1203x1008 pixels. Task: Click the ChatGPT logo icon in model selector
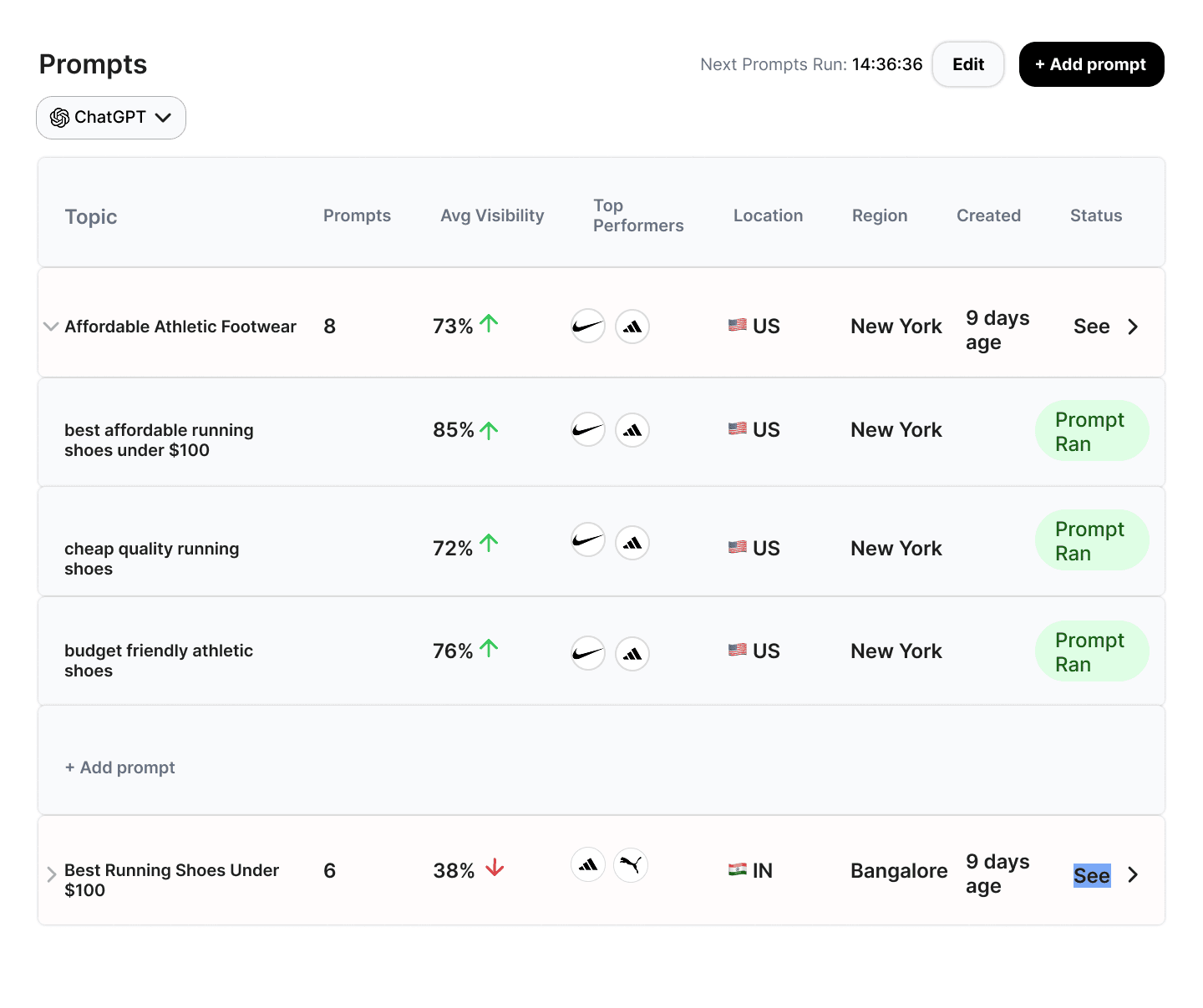coord(59,118)
